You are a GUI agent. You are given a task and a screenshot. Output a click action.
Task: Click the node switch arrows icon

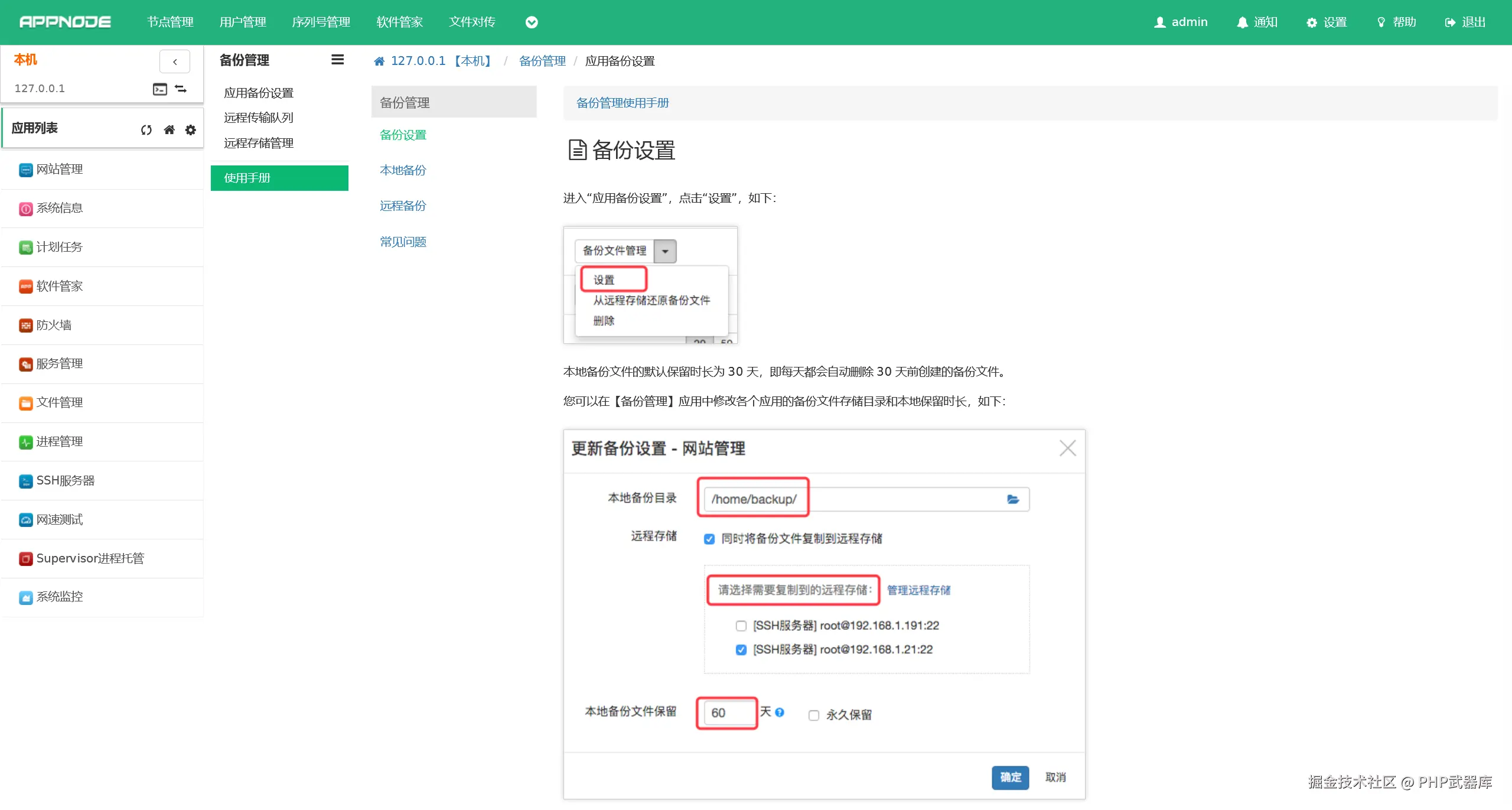[181, 89]
